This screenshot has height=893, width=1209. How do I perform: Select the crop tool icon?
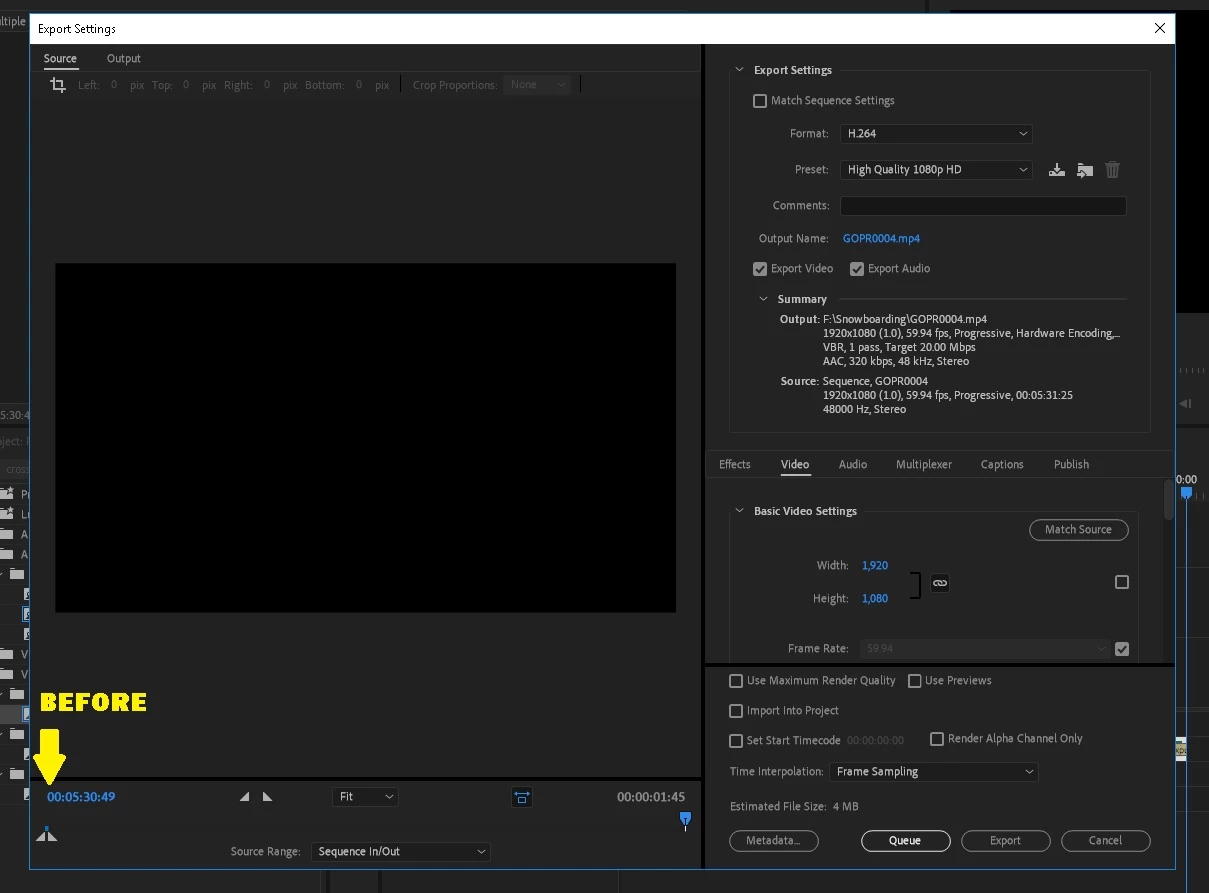pyautogui.click(x=58, y=85)
